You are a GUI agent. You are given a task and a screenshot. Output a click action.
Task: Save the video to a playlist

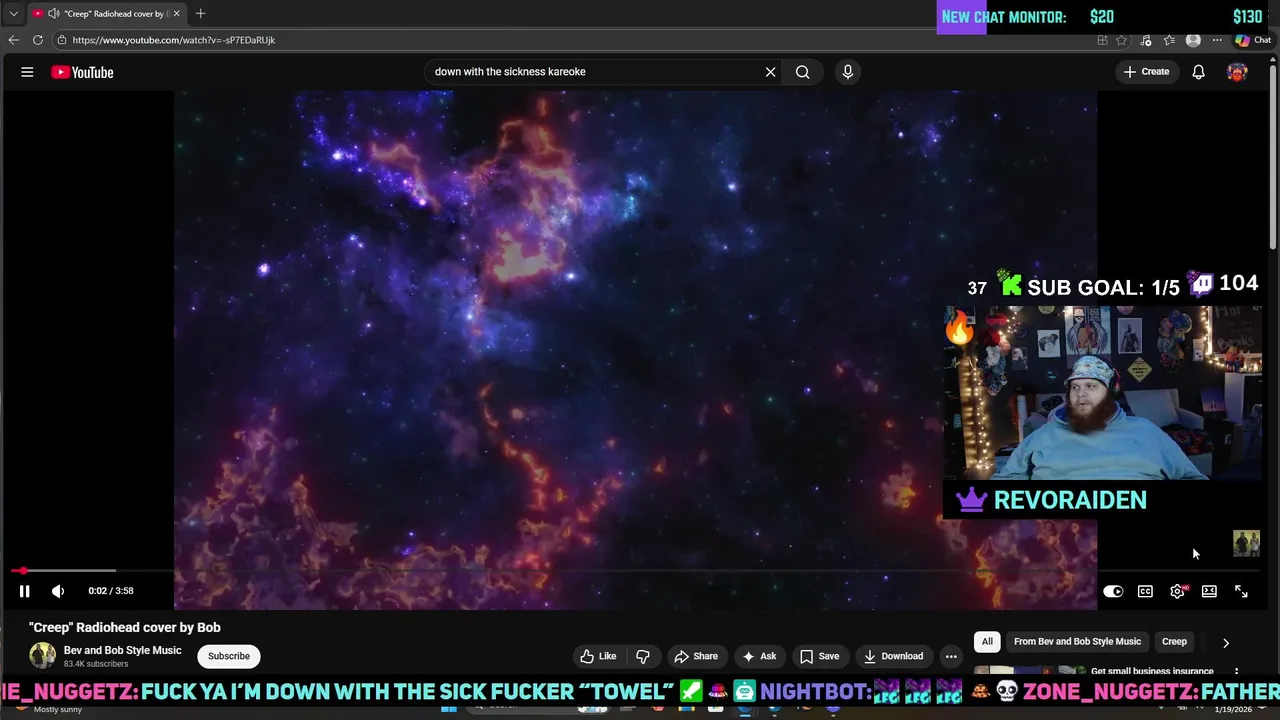(x=819, y=656)
